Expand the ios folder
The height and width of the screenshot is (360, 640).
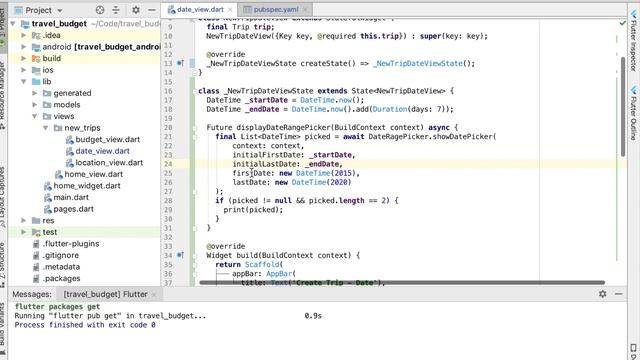24,70
